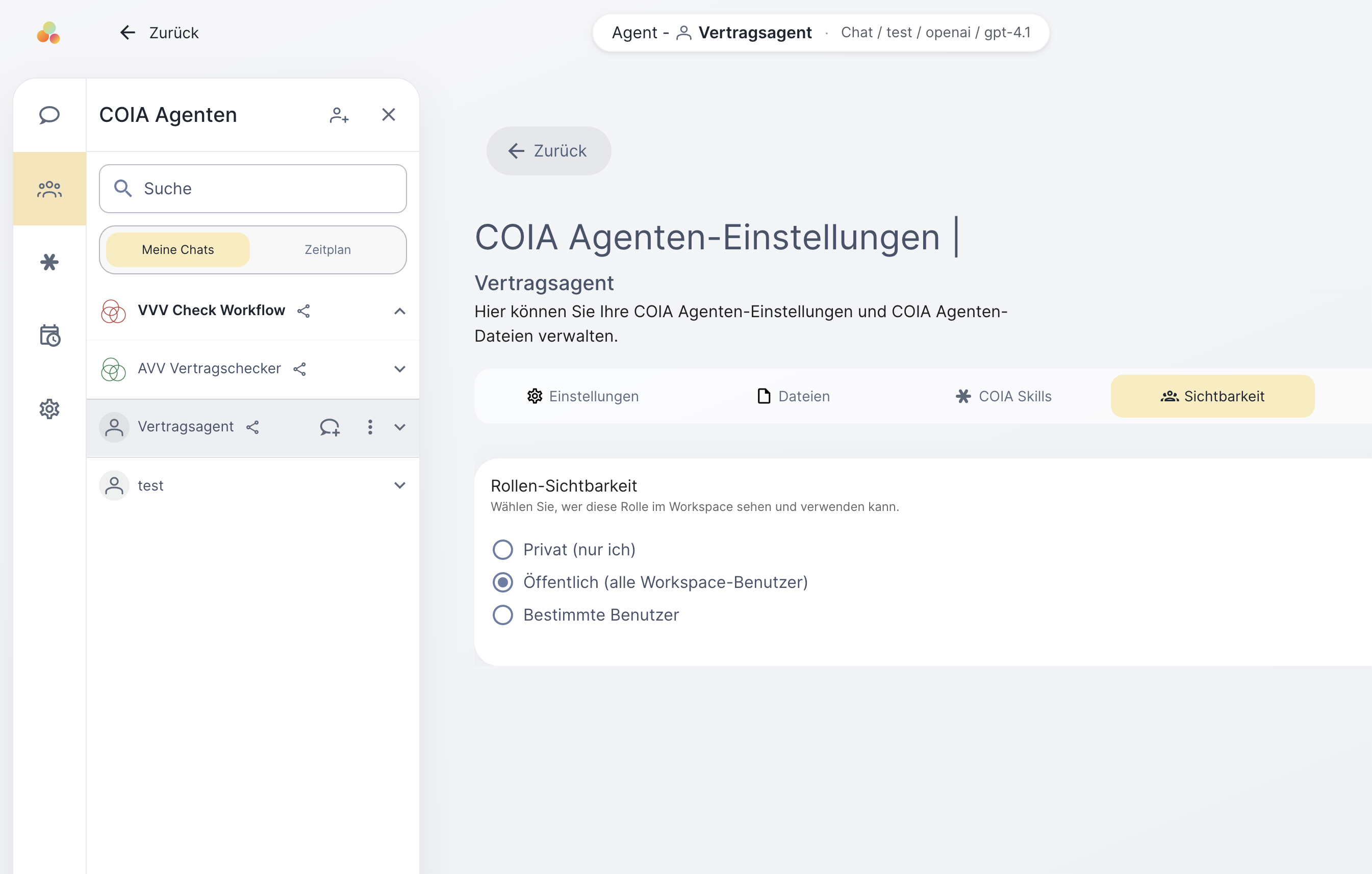The width and height of the screenshot is (1372, 874).
Task: Click the gray Zurück button above heading
Action: (x=548, y=151)
